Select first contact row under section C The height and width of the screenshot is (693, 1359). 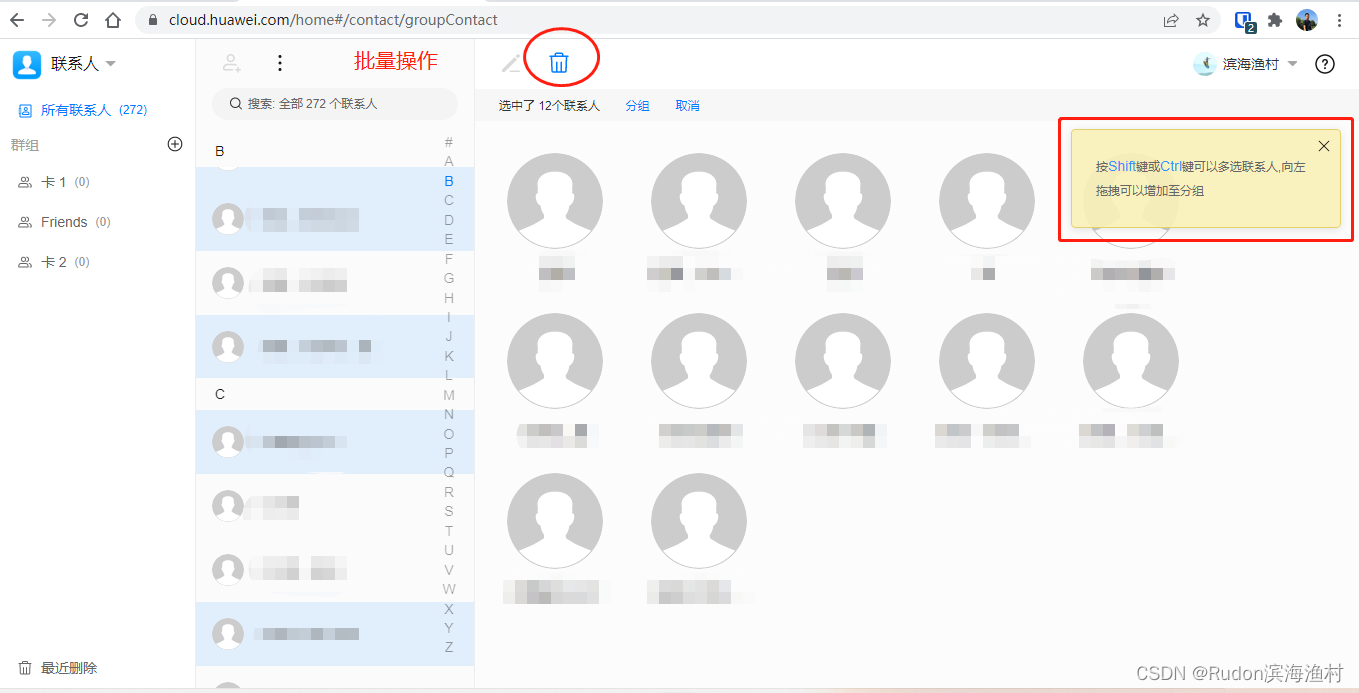334,441
